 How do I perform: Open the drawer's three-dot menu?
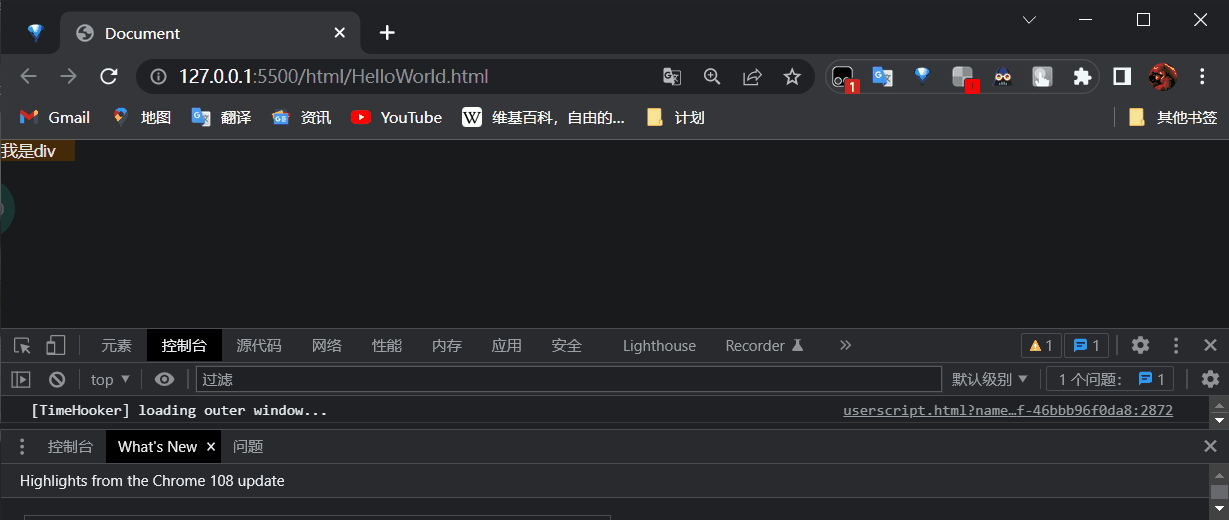22,447
